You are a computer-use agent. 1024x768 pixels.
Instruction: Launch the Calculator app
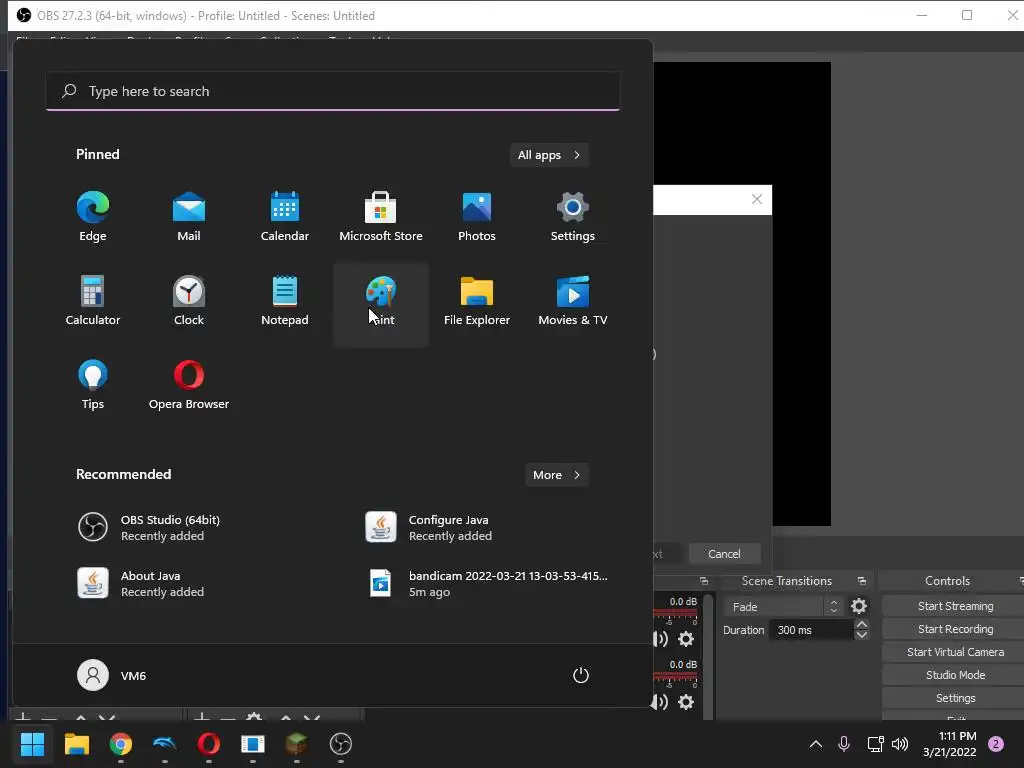coord(93,301)
